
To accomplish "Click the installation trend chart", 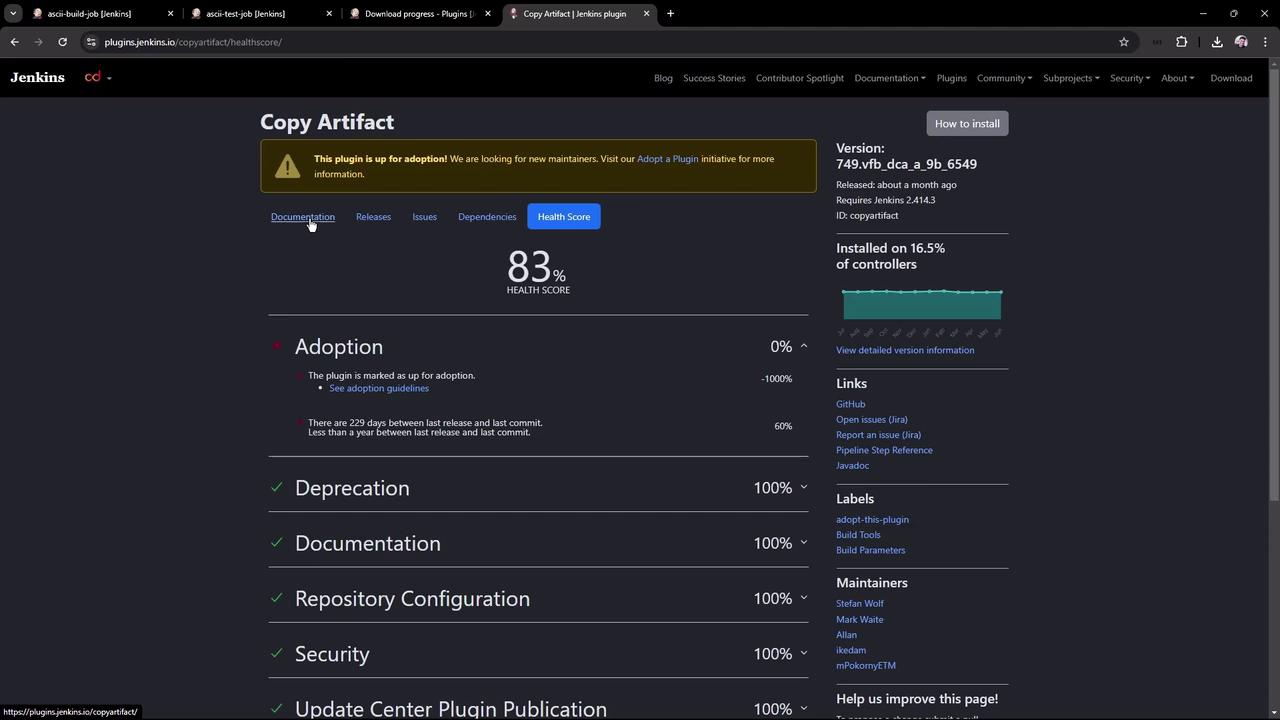I will (921, 305).
